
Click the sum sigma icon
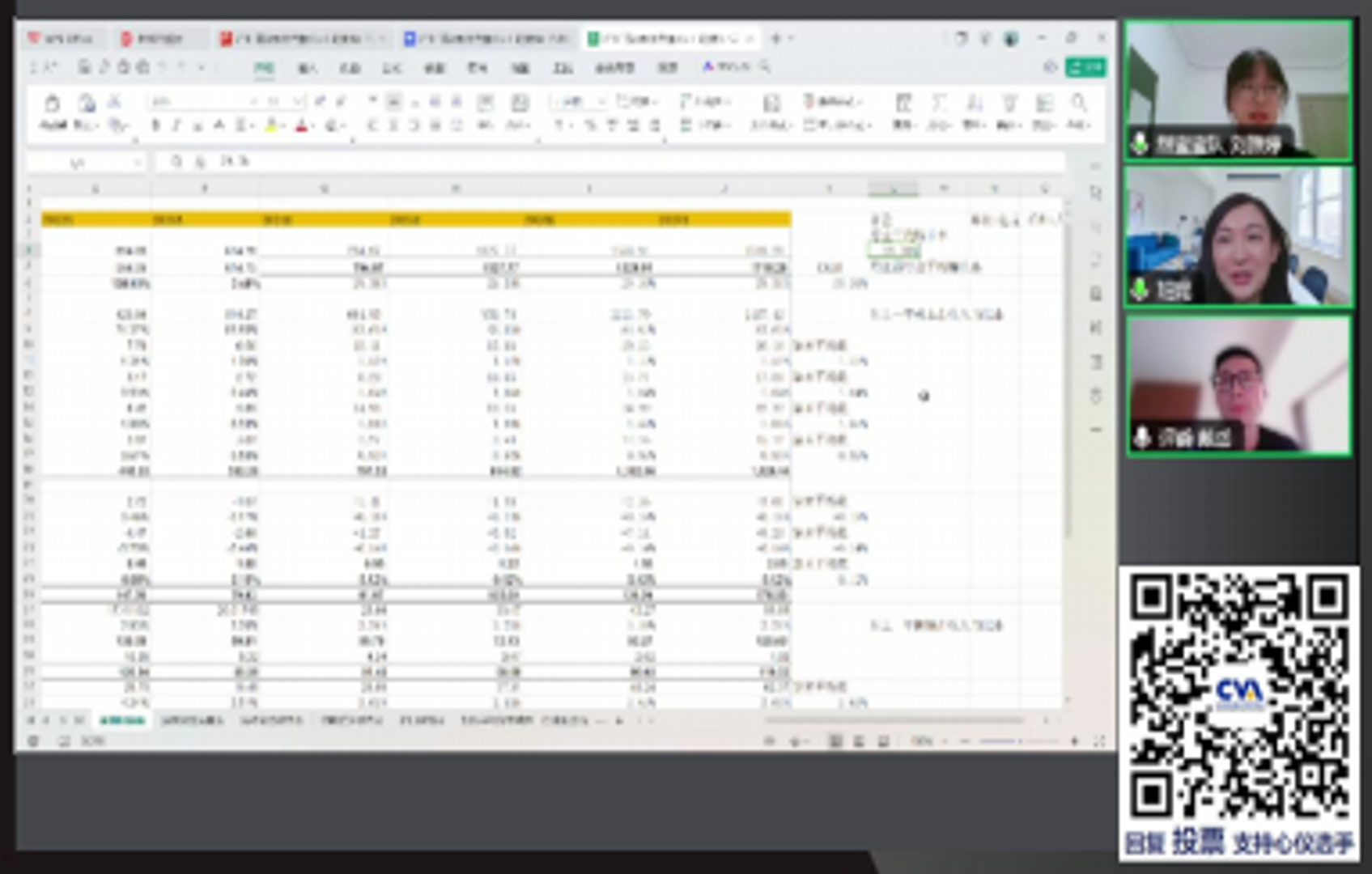coord(939,104)
